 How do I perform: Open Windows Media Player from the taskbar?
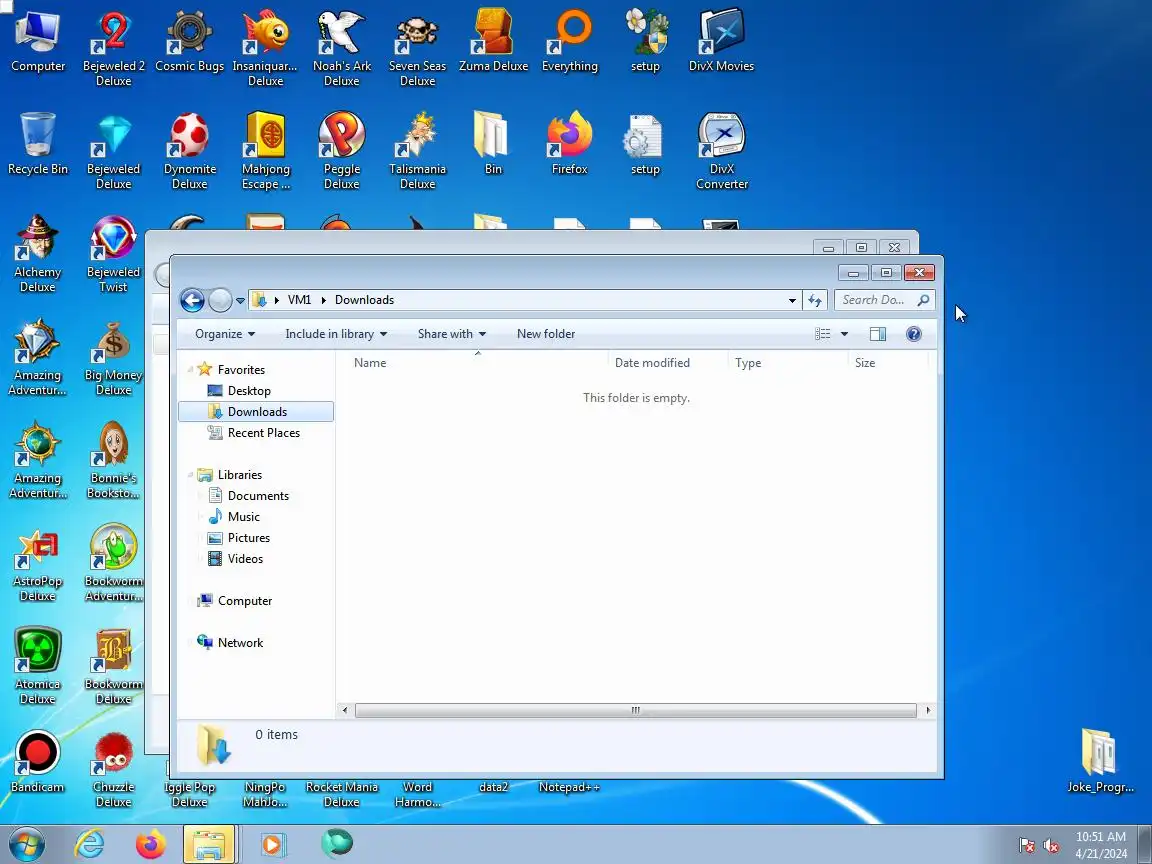click(x=271, y=844)
